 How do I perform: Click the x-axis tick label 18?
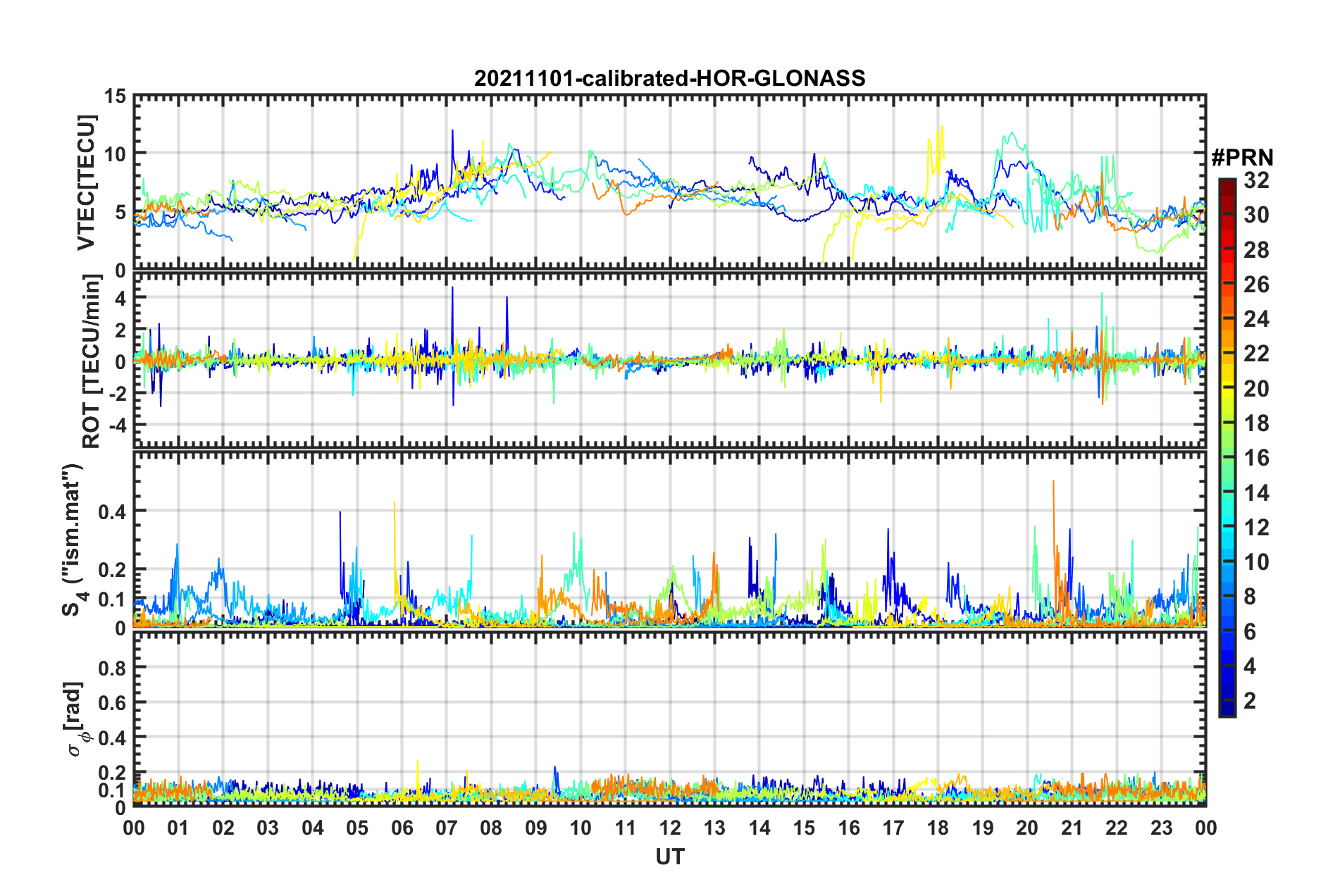(x=938, y=828)
